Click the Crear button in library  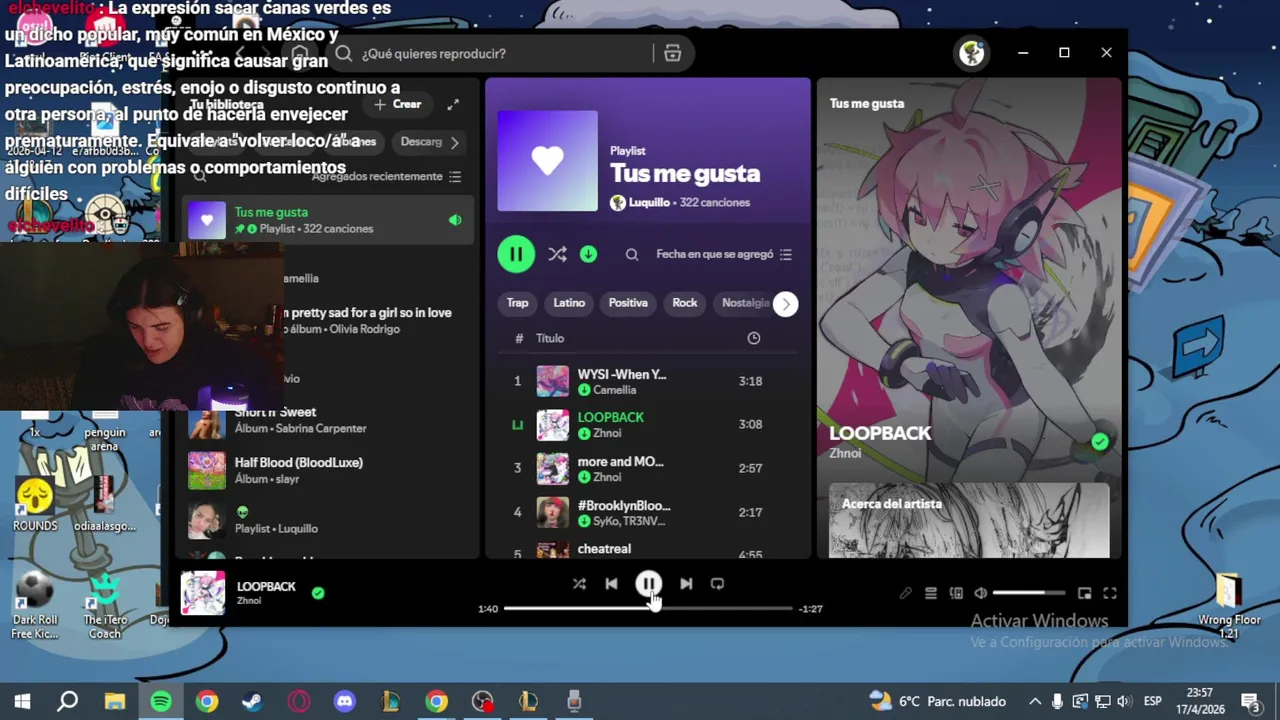[398, 104]
